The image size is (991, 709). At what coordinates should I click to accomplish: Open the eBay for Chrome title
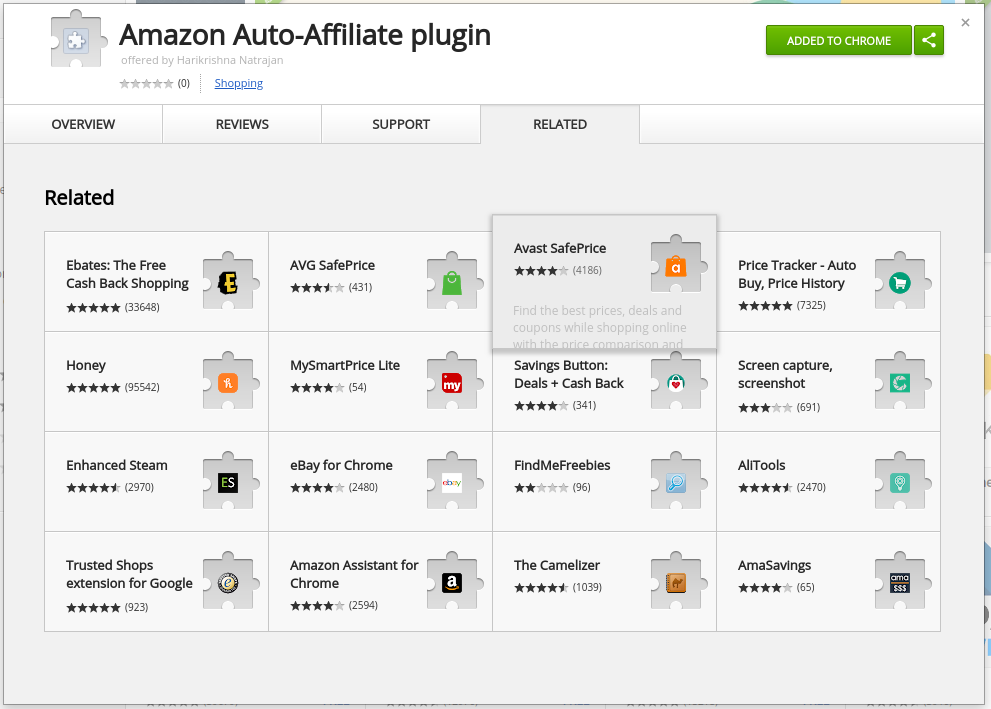tap(341, 465)
